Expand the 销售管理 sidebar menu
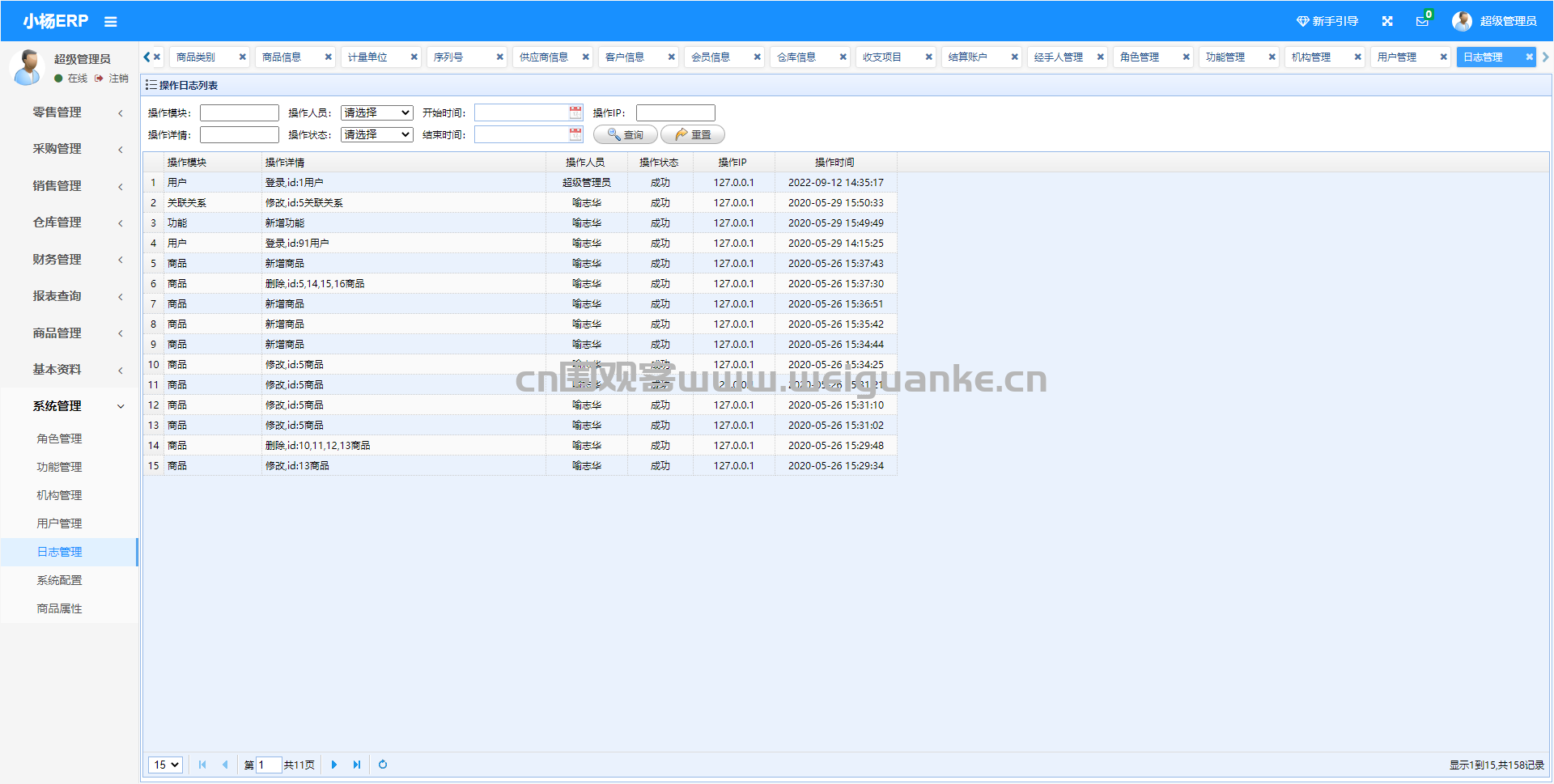 point(70,186)
